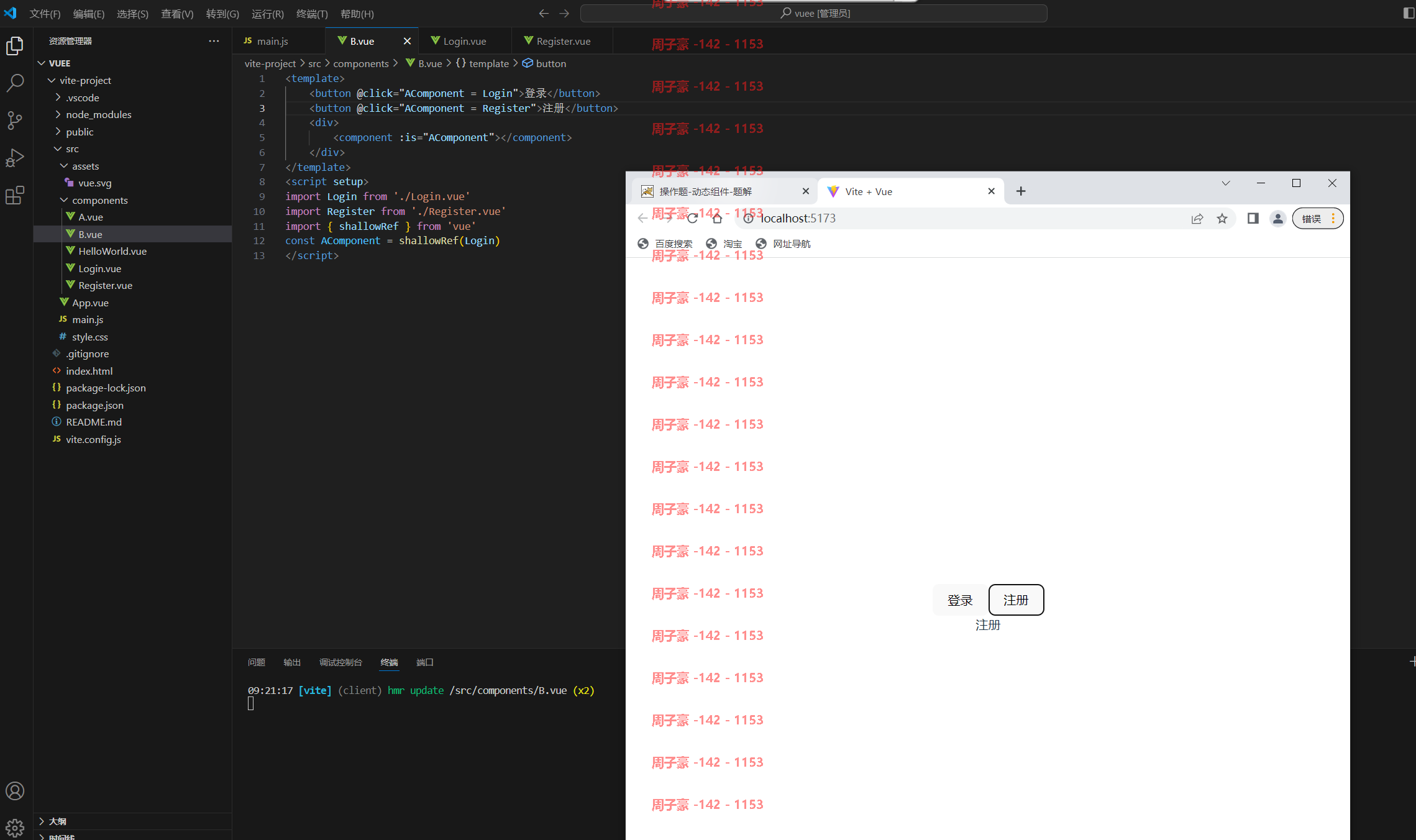The width and height of the screenshot is (1416, 840).
Task: Go back using editor navigation arrow
Action: tap(544, 13)
